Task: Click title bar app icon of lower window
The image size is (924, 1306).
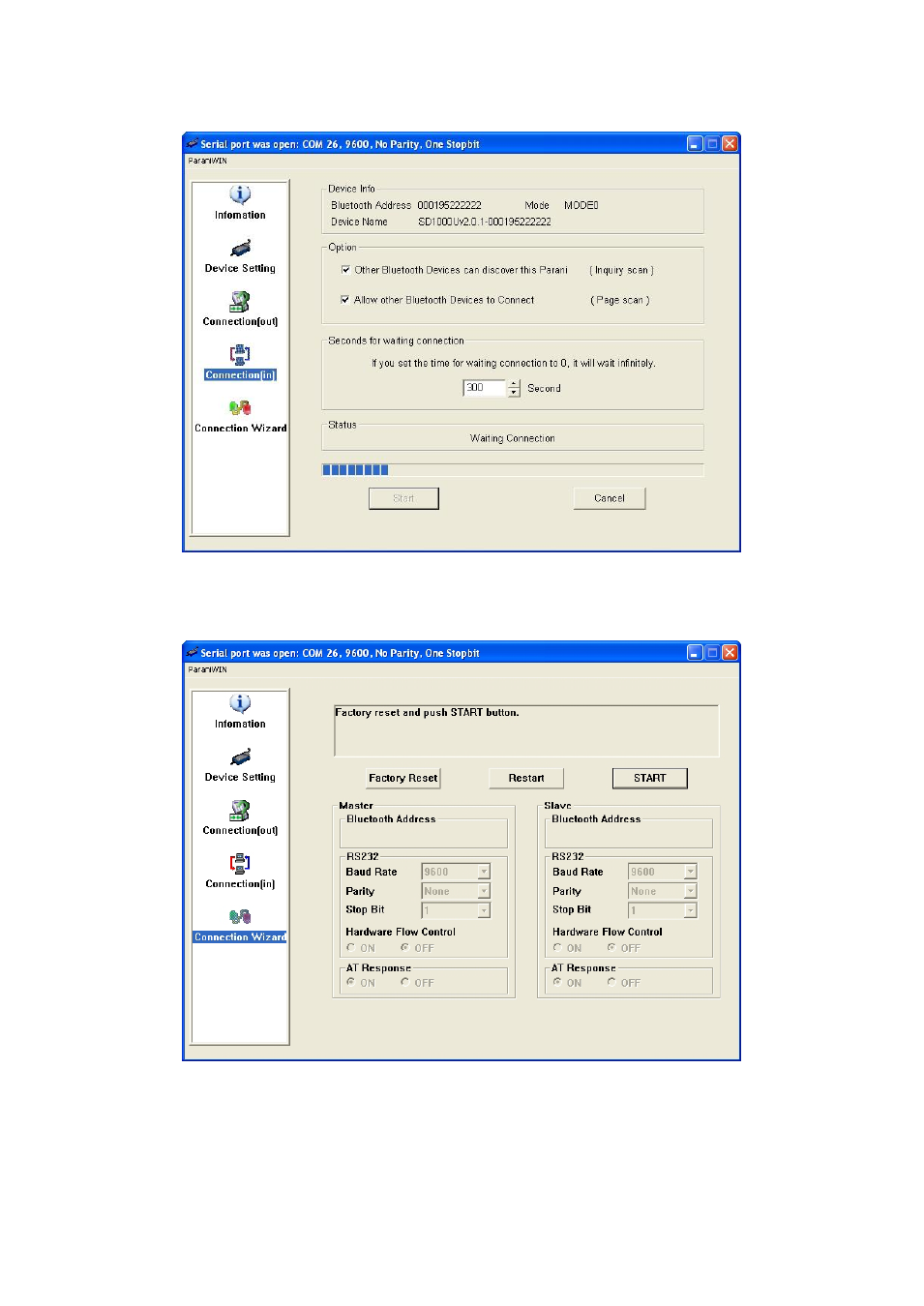Action: click(x=193, y=653)
